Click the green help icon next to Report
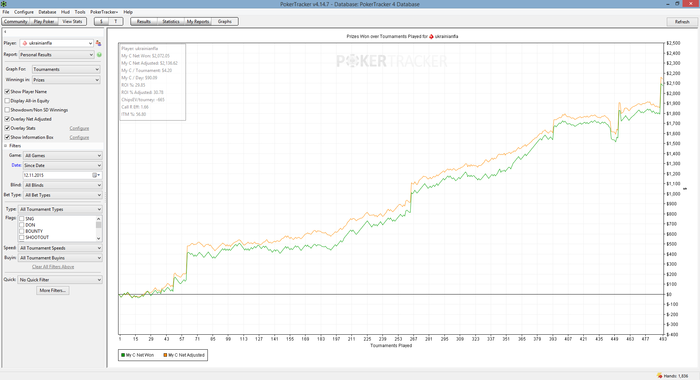 pos(99,54)
